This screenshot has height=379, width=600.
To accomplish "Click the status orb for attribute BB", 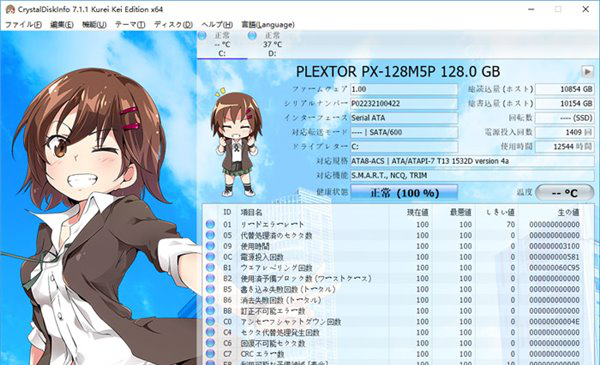I will (210, 310).
